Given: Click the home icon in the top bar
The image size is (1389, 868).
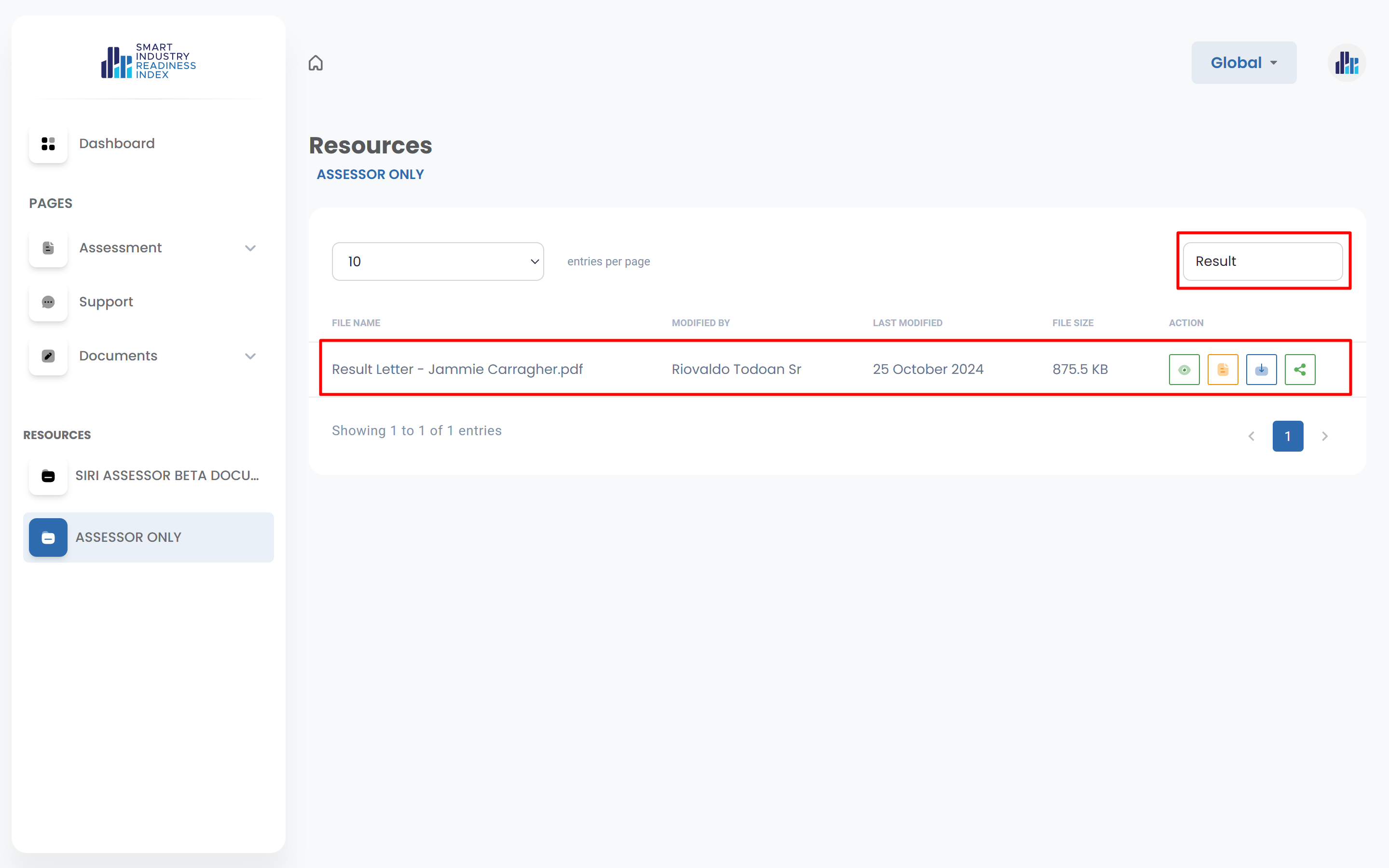Looking at the screenshot, I should click(316, 63).
